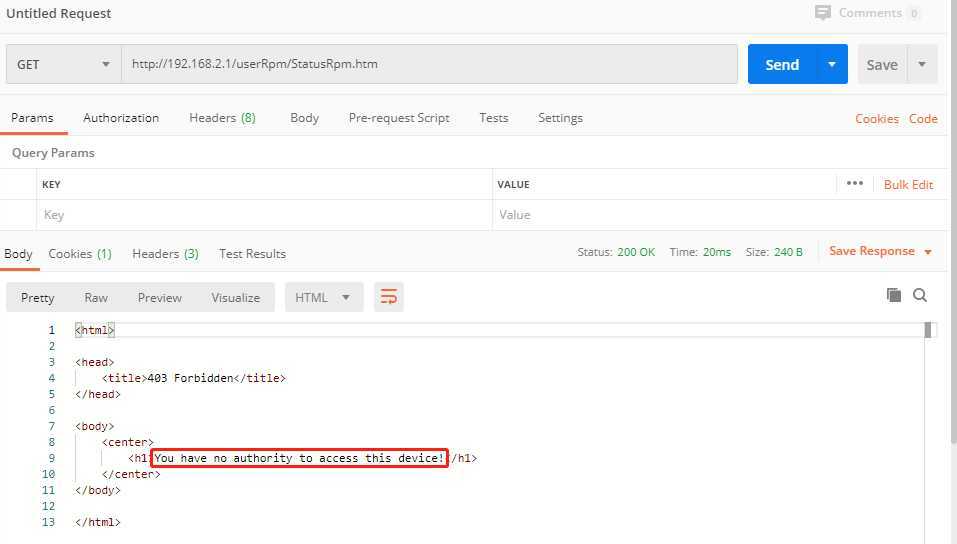
Task: Open the Pre-request Script tab
Action: pos(399,118)
